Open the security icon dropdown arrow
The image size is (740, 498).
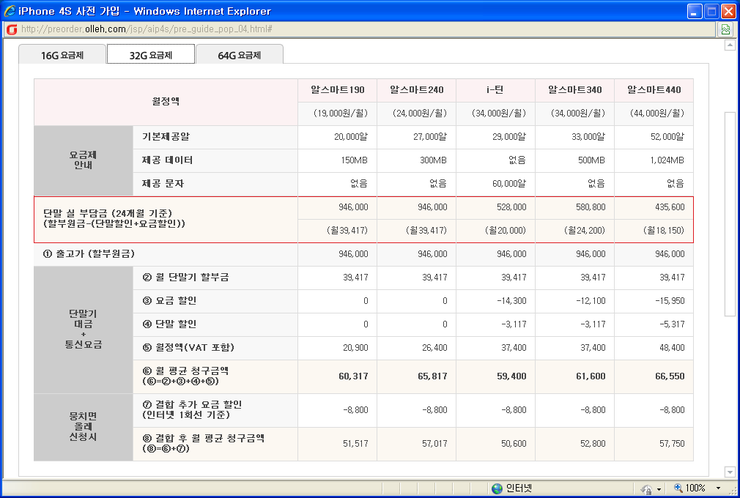[x=660, y=488]
